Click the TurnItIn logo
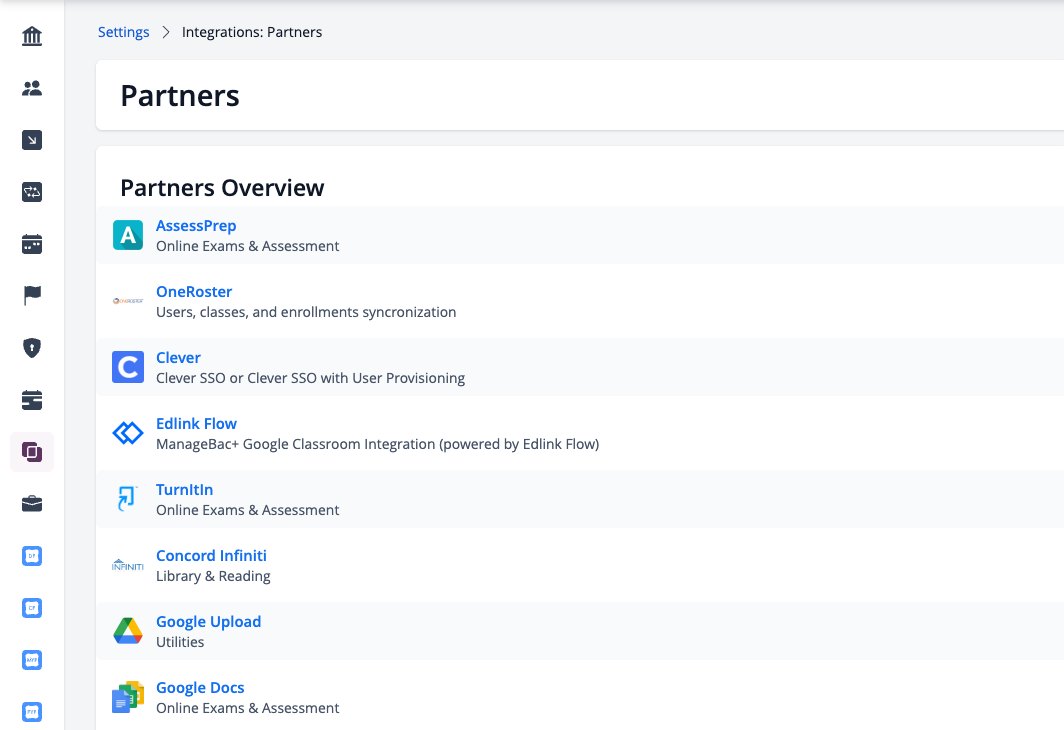Image resolution: width=1064 pixels, height=730 pixels. [127, 499]
